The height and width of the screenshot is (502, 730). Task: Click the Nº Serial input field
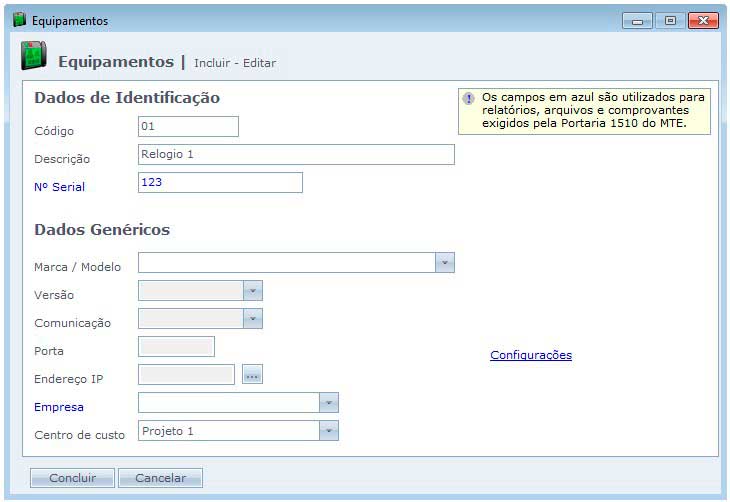point(220,182)
